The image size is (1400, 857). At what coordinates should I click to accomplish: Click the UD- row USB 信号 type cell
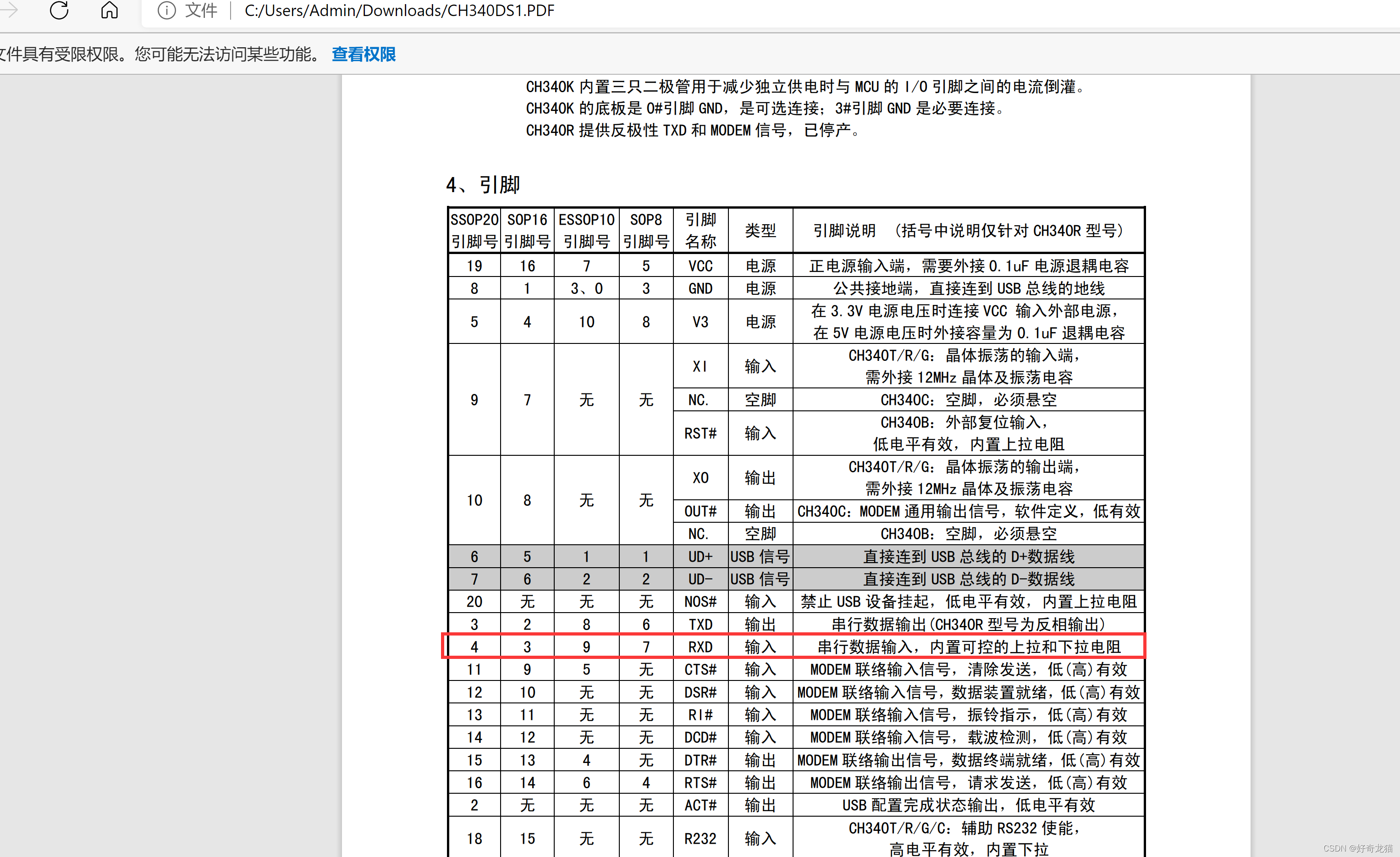pos(760,579)
